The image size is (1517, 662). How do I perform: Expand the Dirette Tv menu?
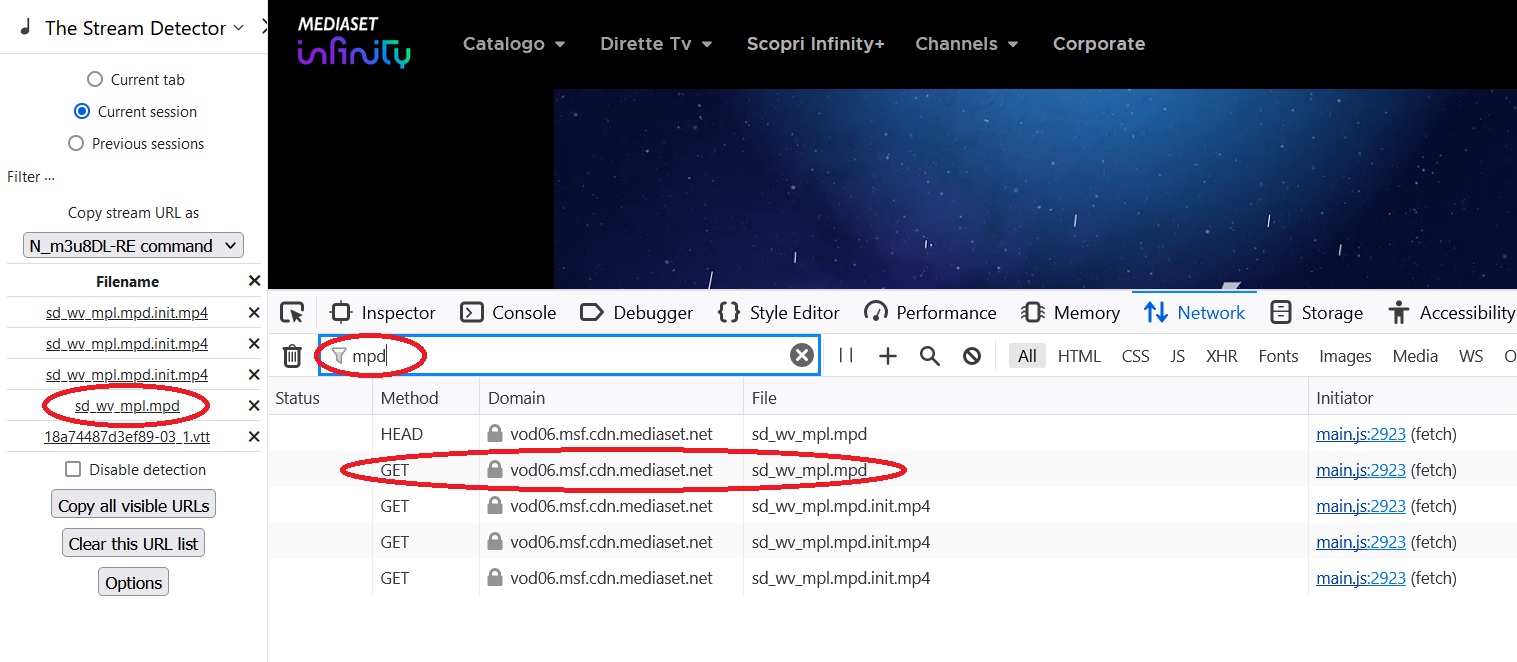click(x=656, y=44)
